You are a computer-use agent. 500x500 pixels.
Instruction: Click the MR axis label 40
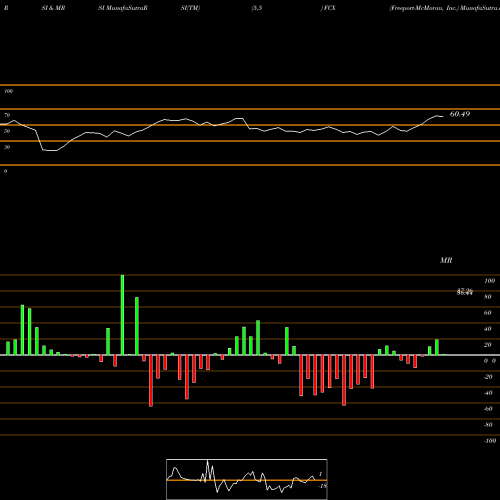point(488,329)
